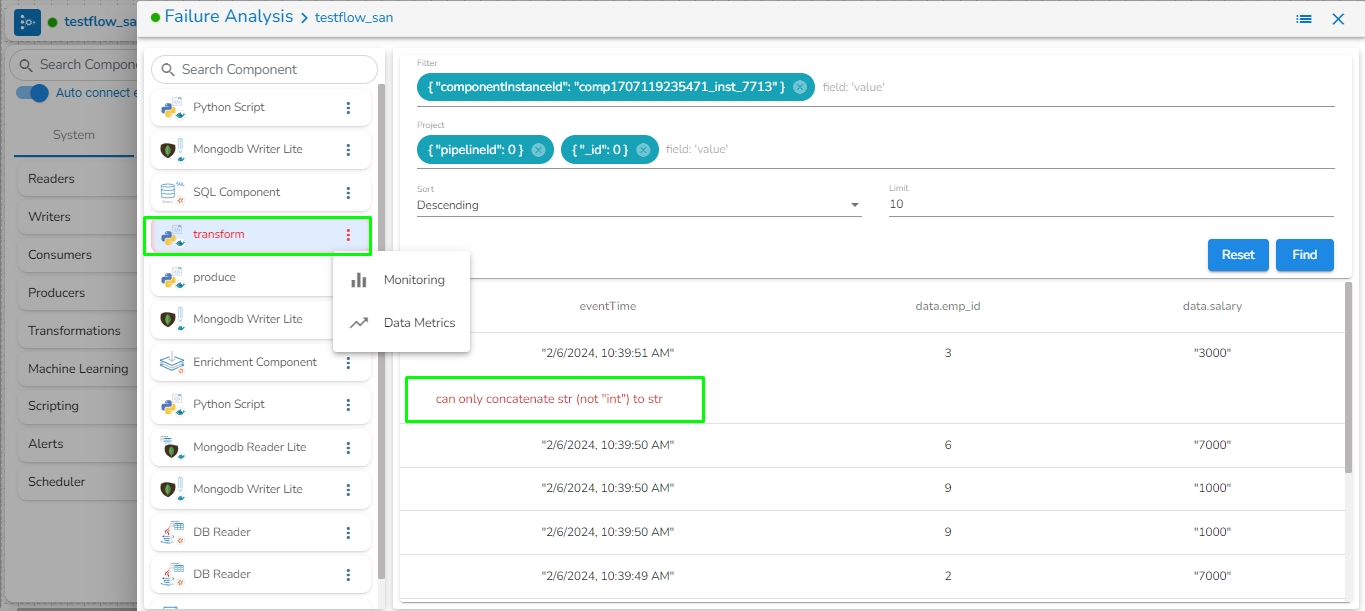Focus the Project field value input

pos(1000,149)
